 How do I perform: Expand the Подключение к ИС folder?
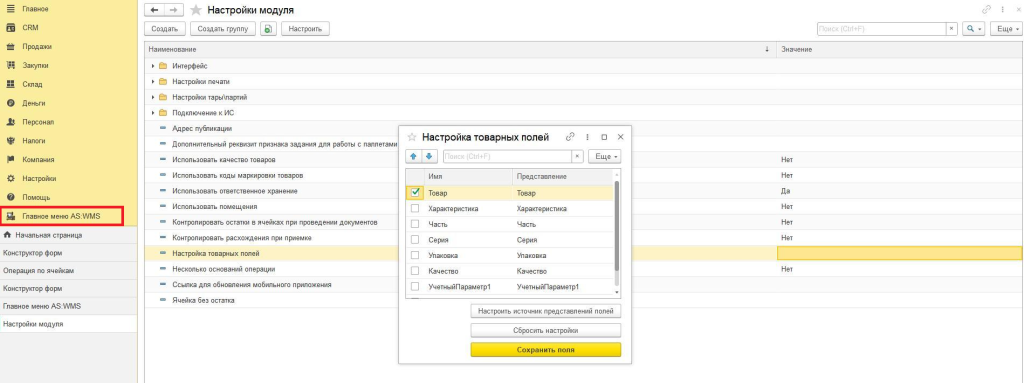pos(153,112)
